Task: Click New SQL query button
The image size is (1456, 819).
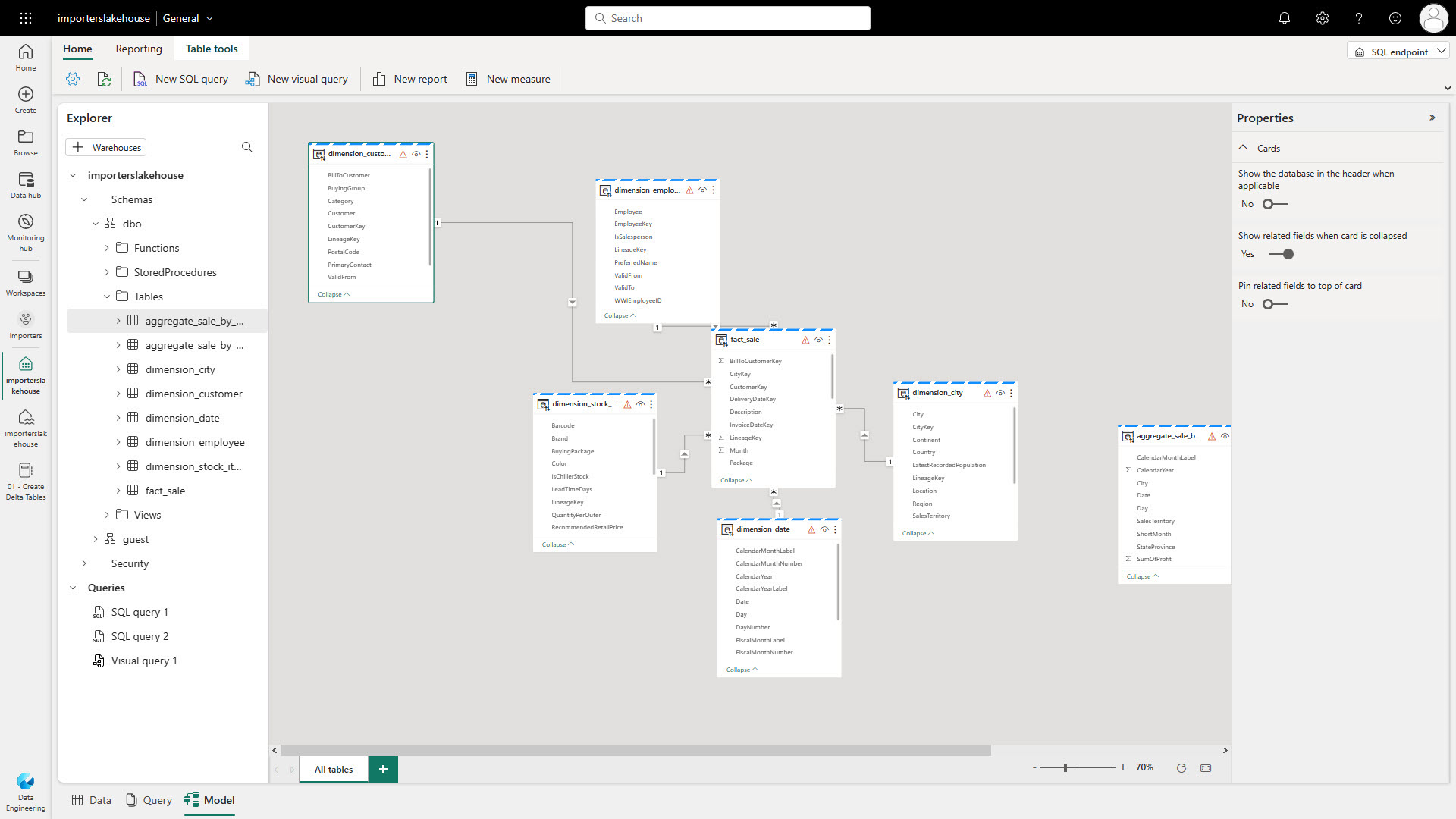Action: pyautogui.click(x=180, y=79)
